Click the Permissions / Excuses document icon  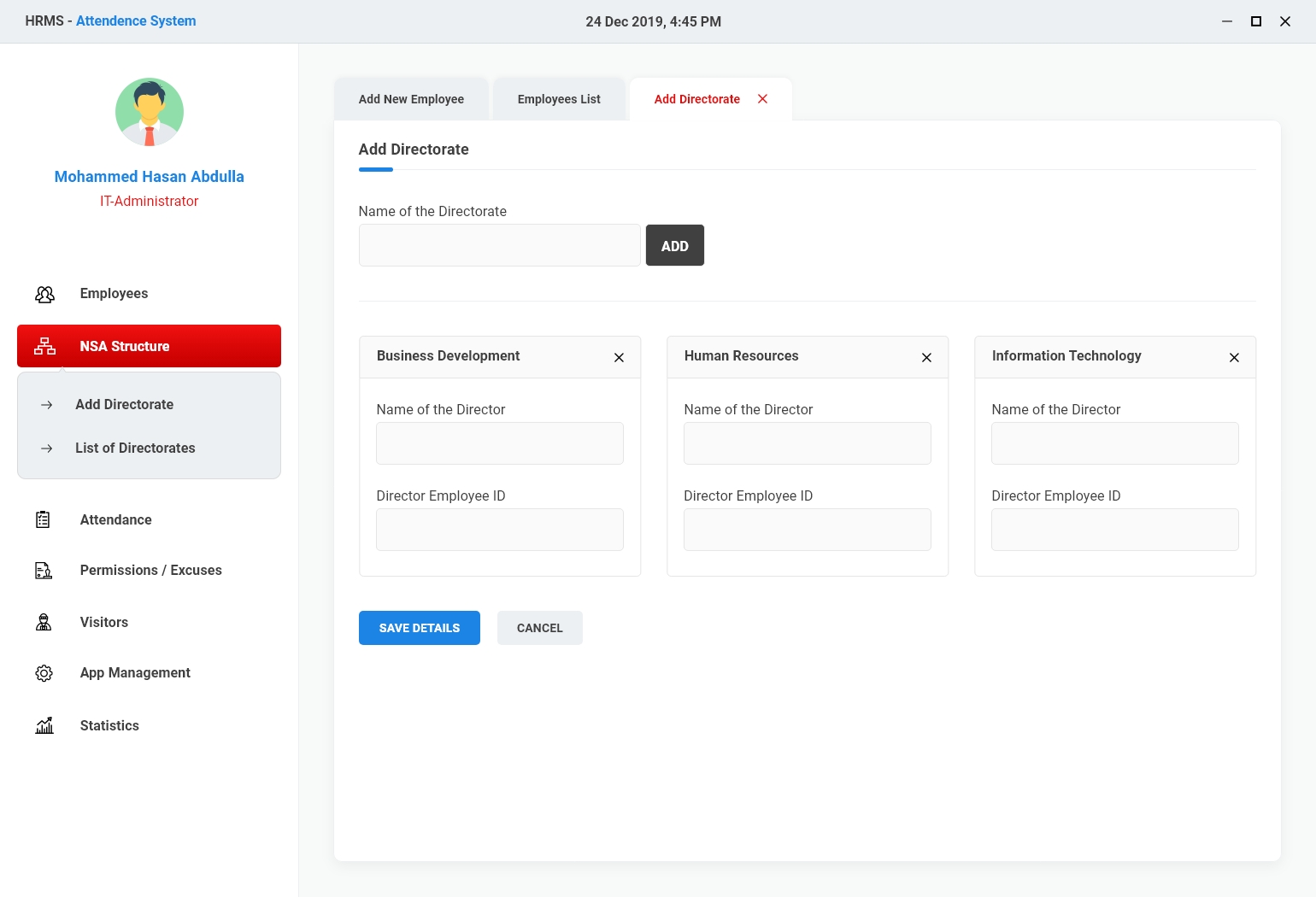coord(44,571)
